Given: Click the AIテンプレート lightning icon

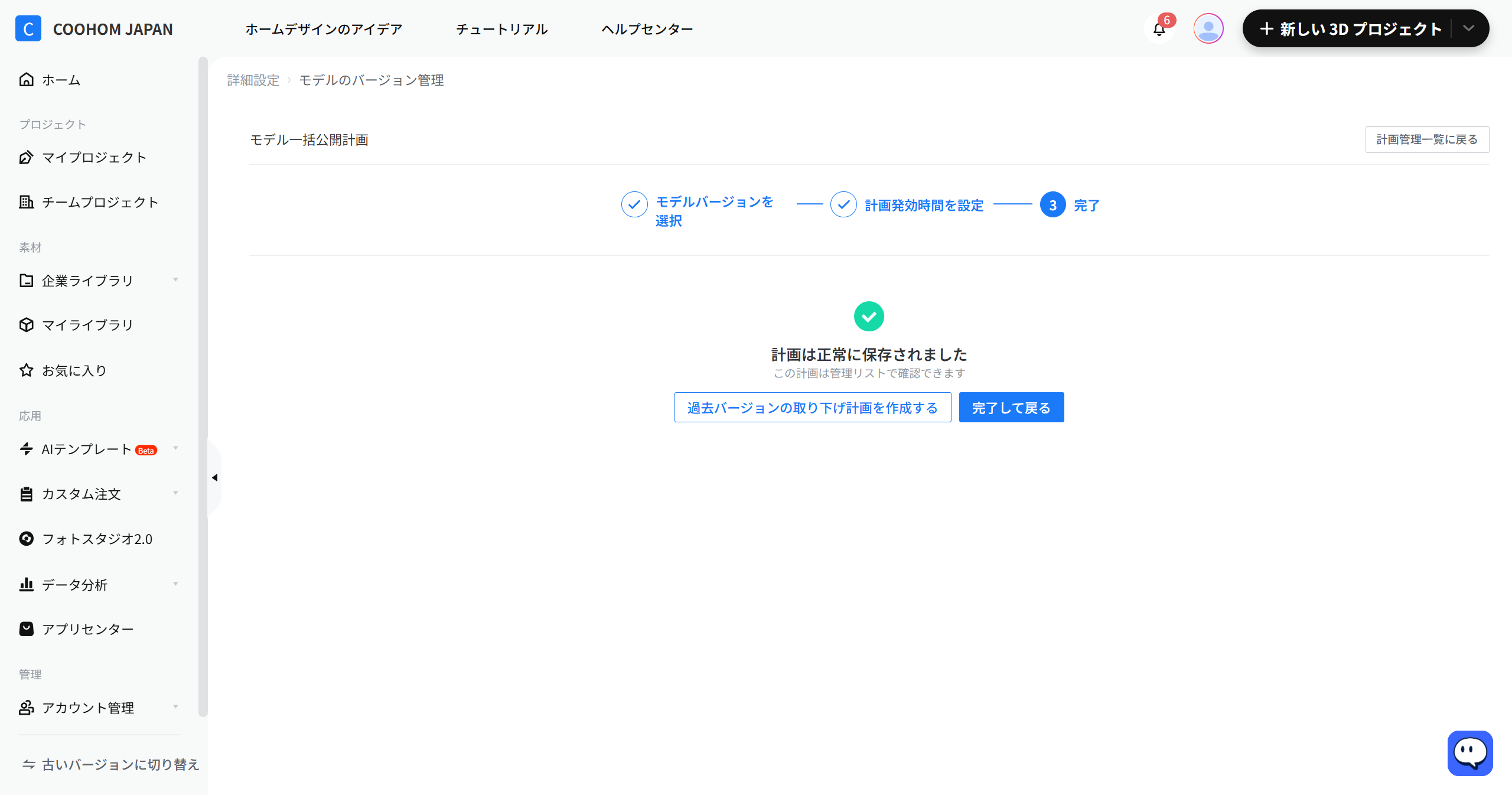Looking at the screenshot, I should pos(27,449).
